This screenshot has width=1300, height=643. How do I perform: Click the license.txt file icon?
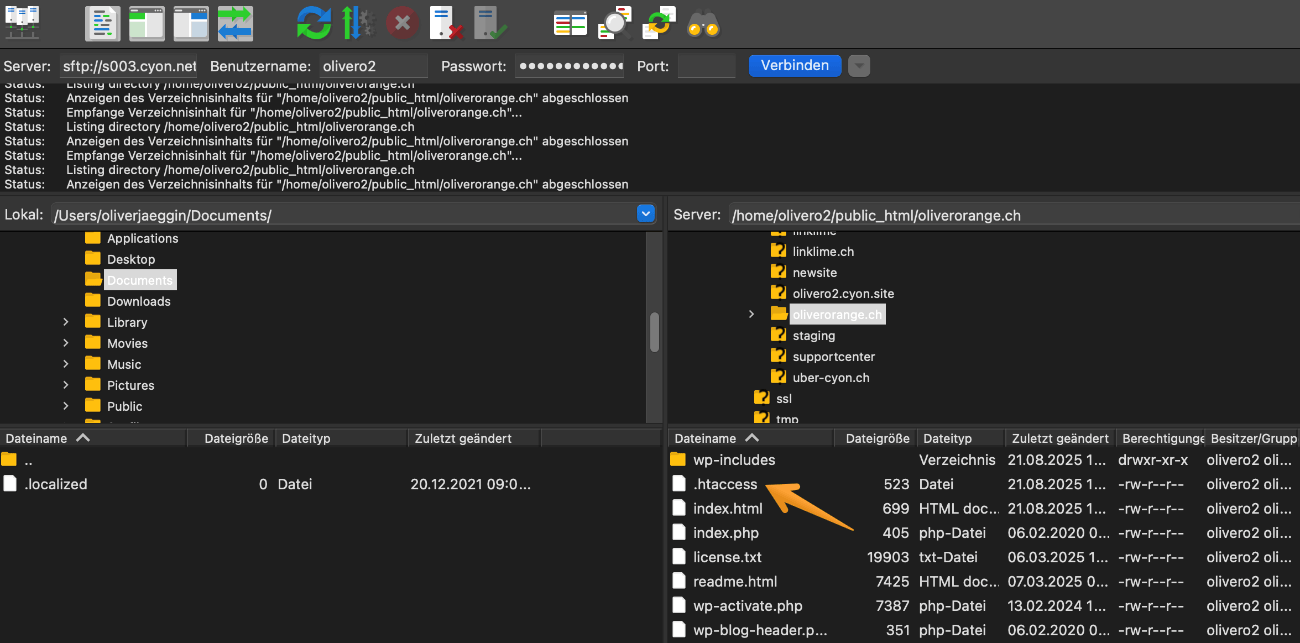click(x=678, y=557)
